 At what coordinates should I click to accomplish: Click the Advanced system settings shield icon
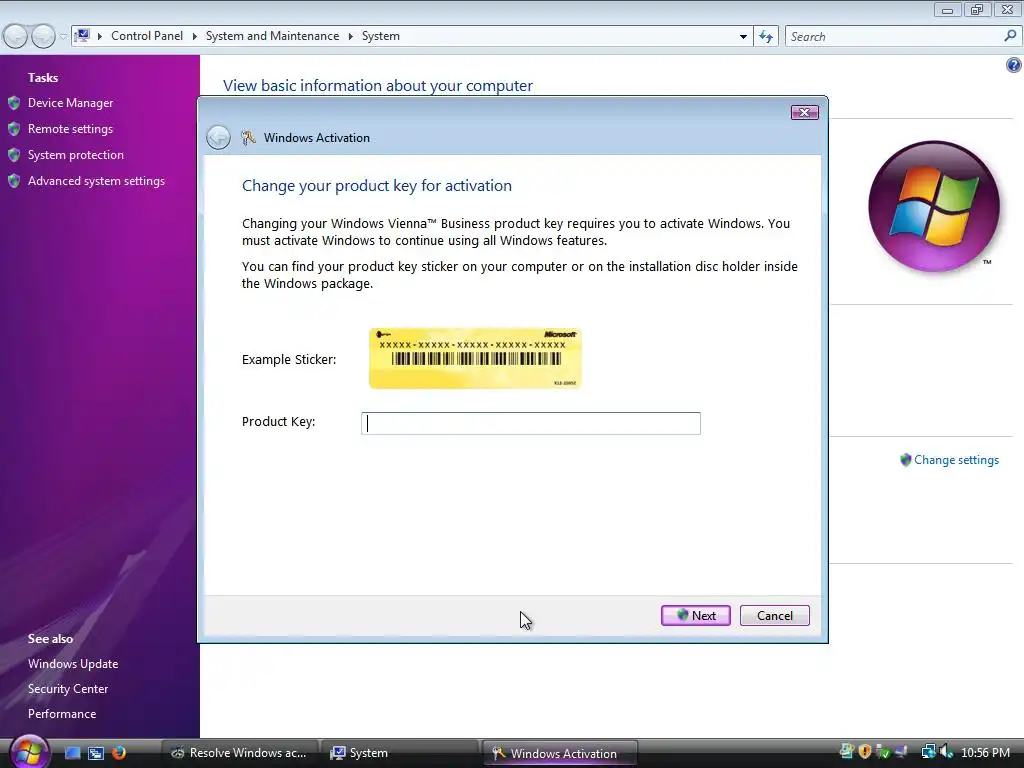pos(14,181)
